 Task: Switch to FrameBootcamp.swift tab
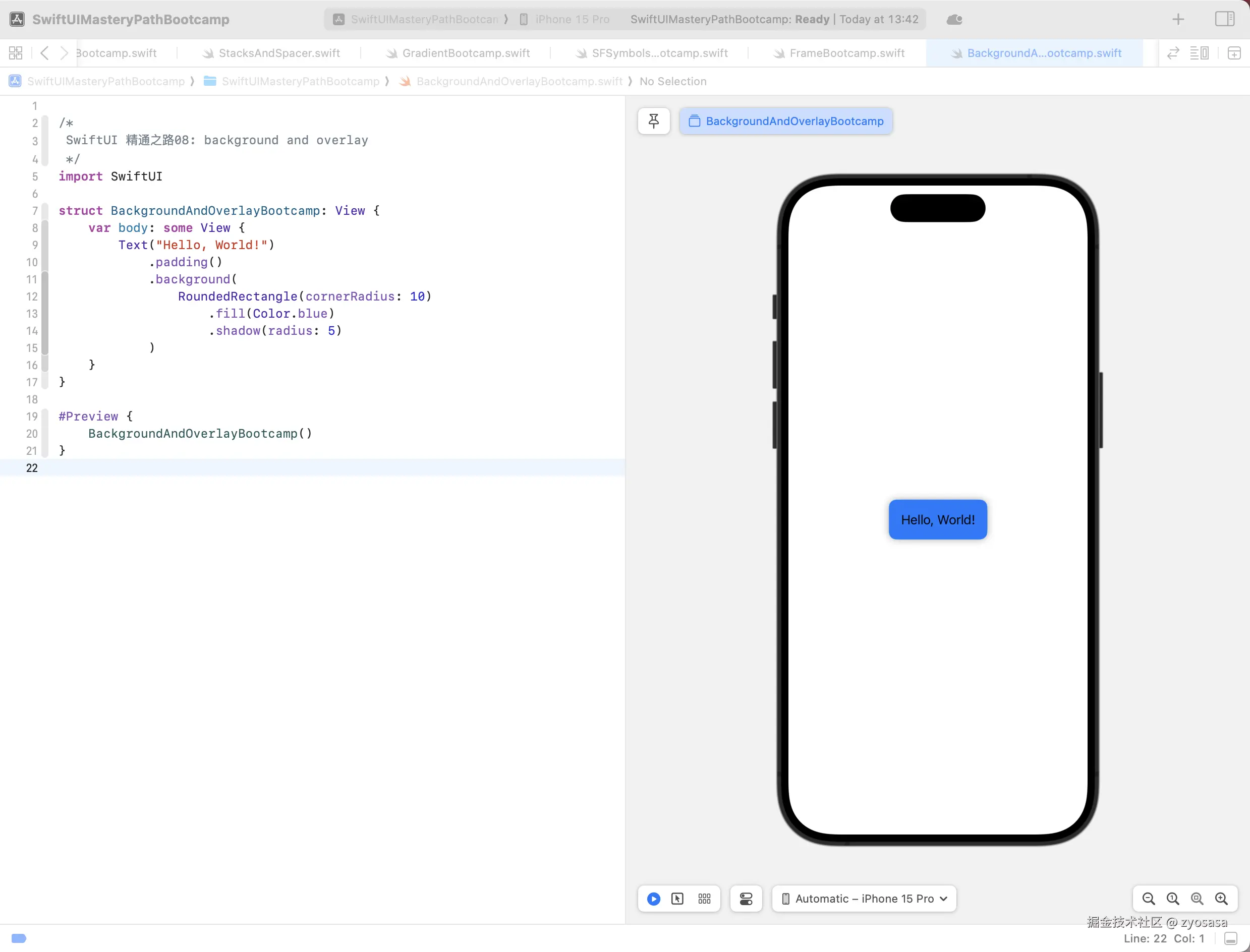(x=846, y=53)
